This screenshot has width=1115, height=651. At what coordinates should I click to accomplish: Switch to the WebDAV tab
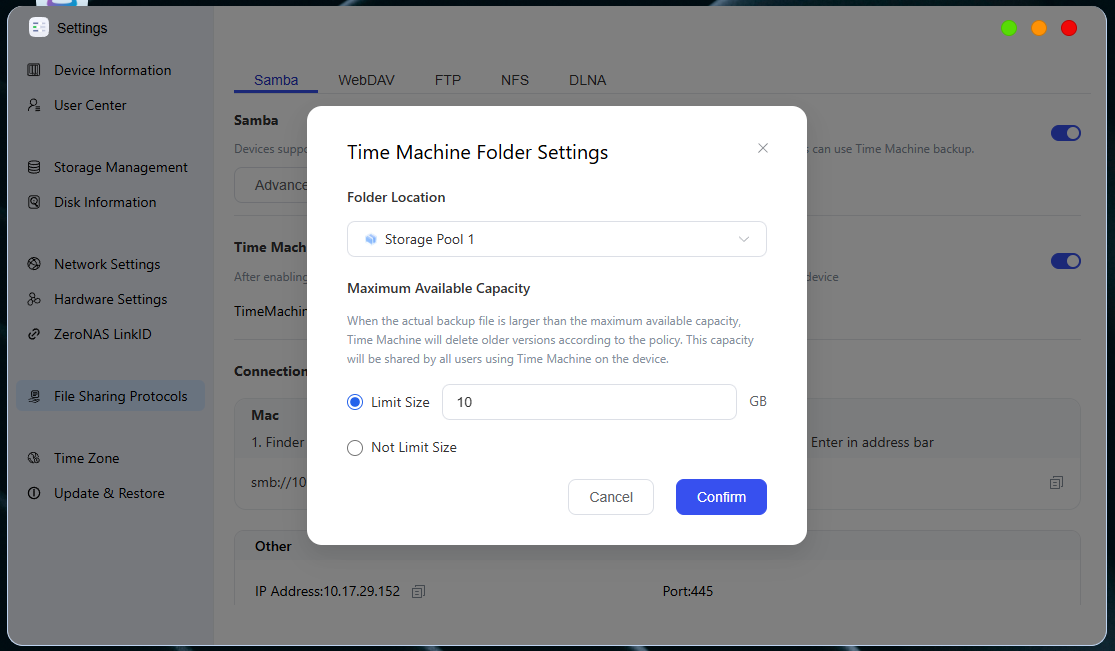[x=366, y=80]
